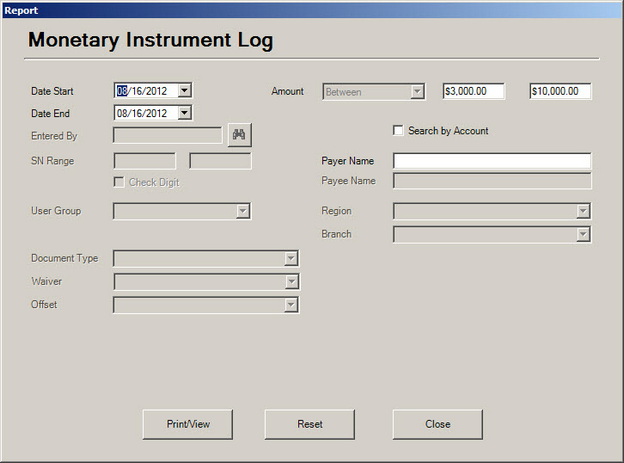The image size is (624, 463).
Task: Click the binoculars lookup icon beside Entered By
Action: click(x=240, y=135)
